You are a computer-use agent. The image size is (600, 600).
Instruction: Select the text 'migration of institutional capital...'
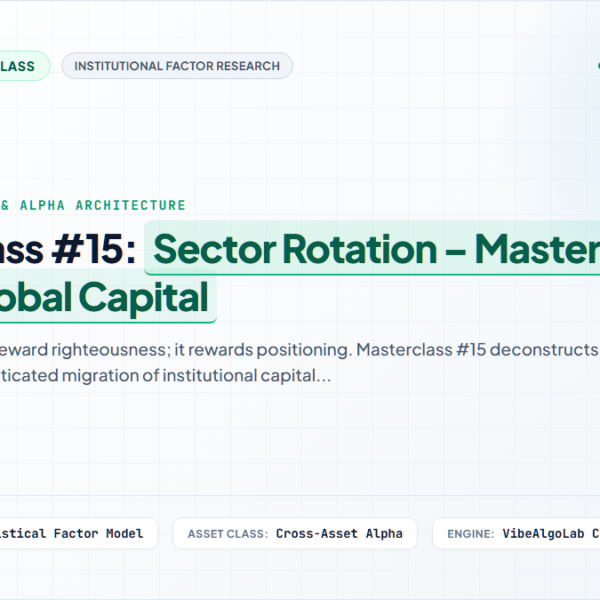(196, 375)
